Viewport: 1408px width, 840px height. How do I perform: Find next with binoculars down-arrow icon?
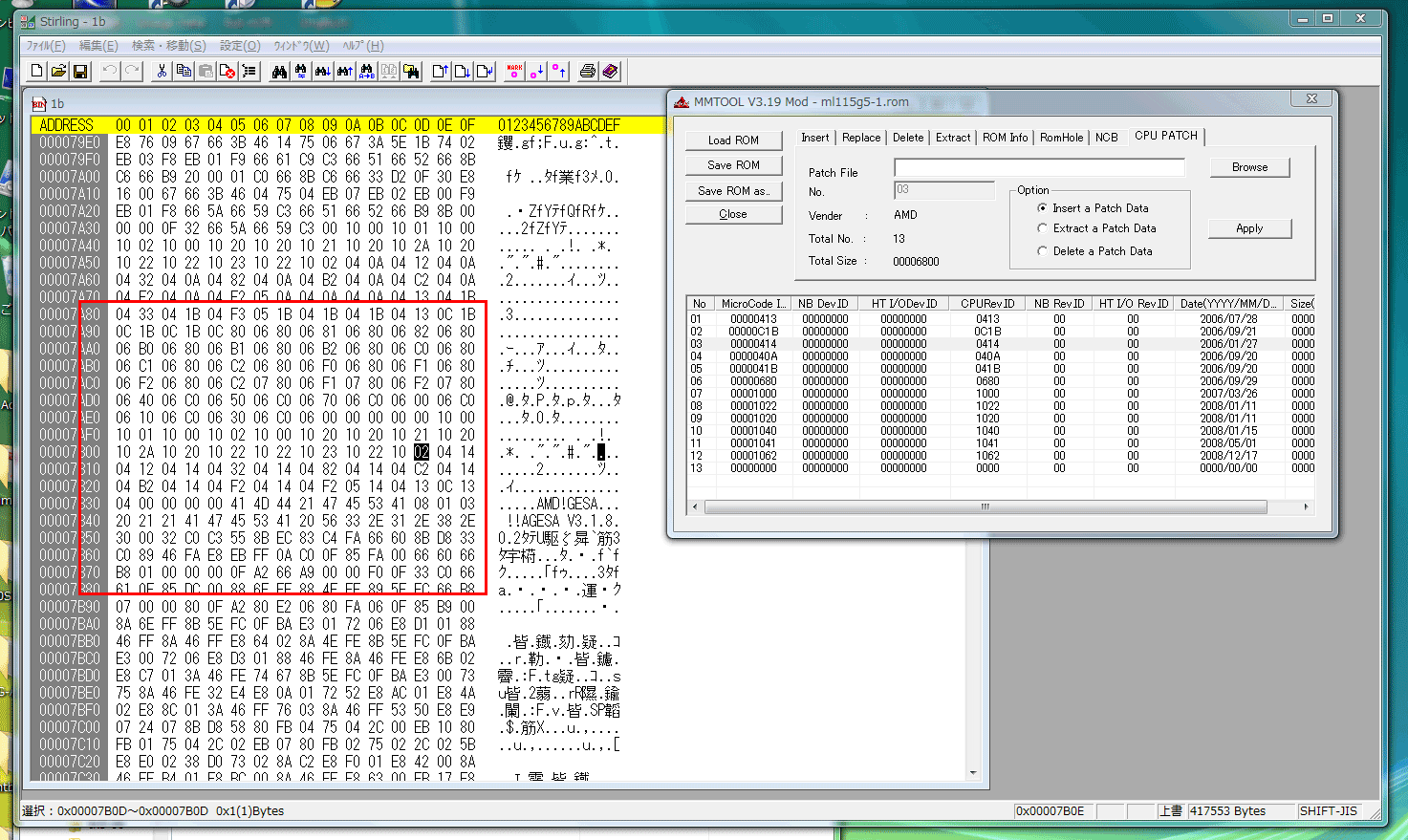tap(323, 71)
